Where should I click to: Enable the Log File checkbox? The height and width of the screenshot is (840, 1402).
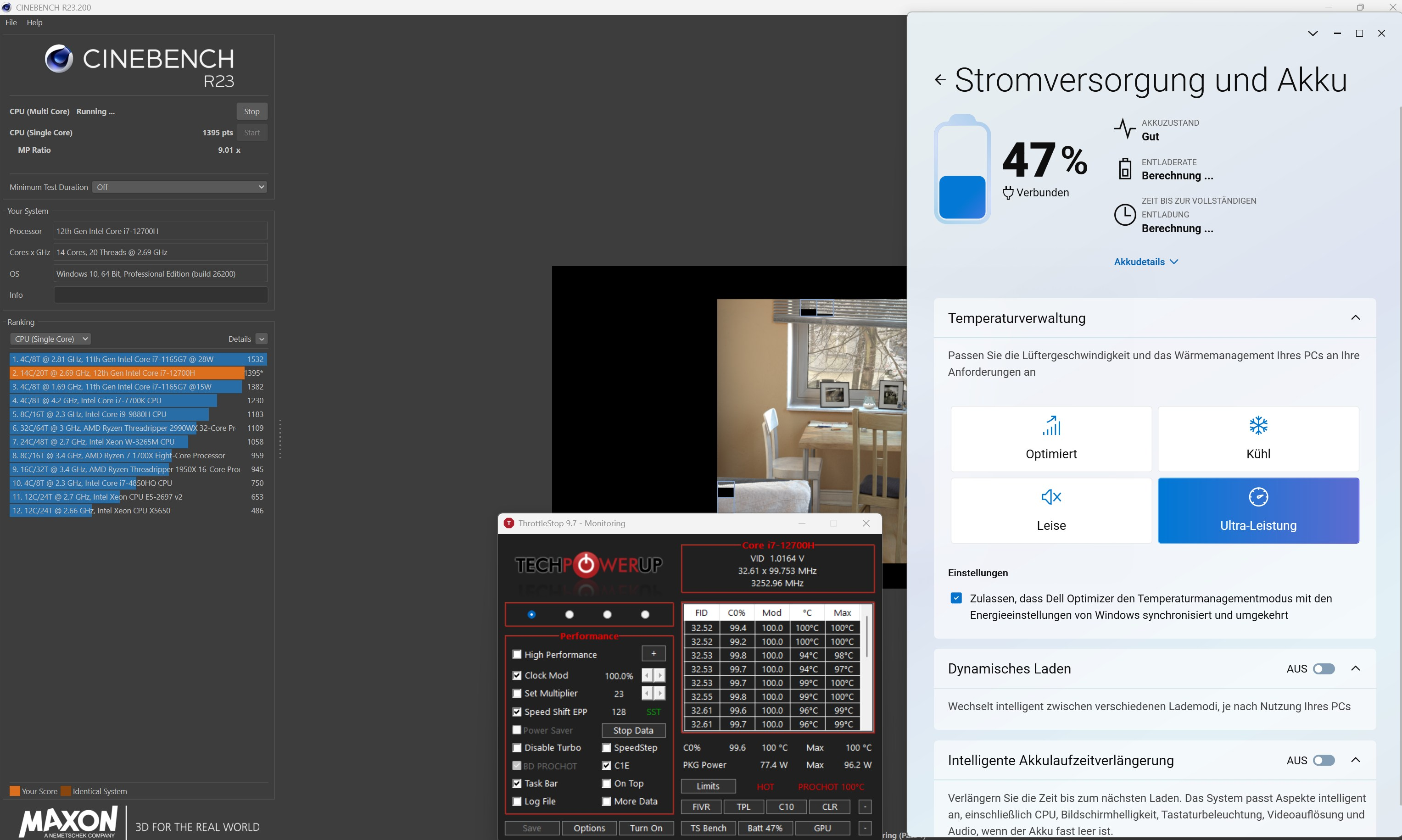click(x=516, y=801)
